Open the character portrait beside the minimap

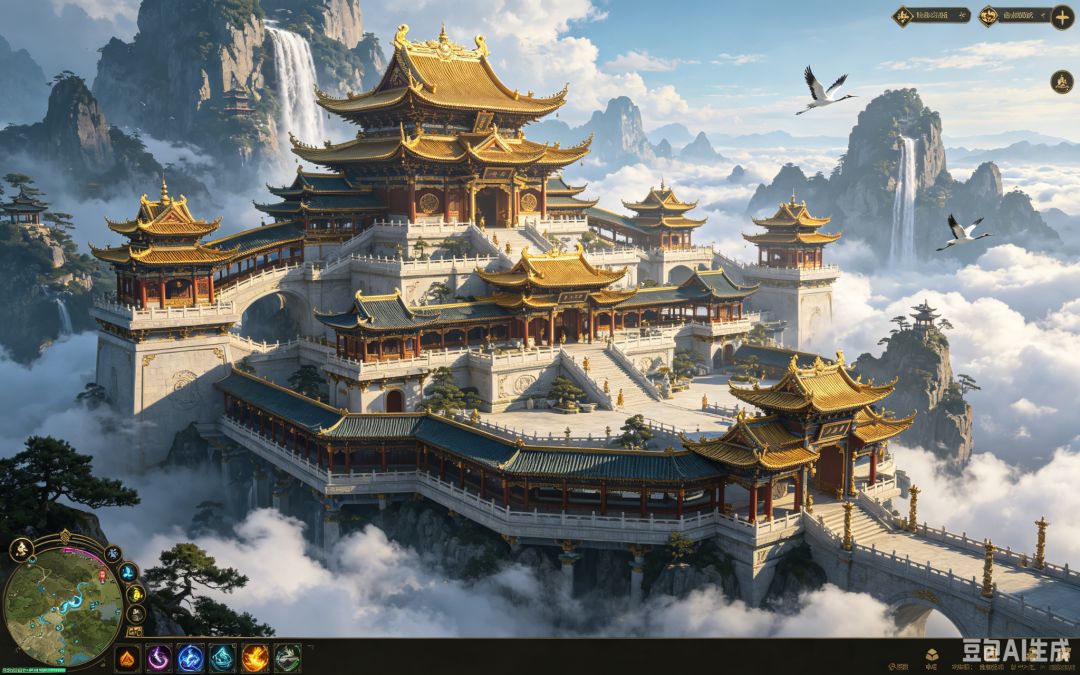(22, 550)
